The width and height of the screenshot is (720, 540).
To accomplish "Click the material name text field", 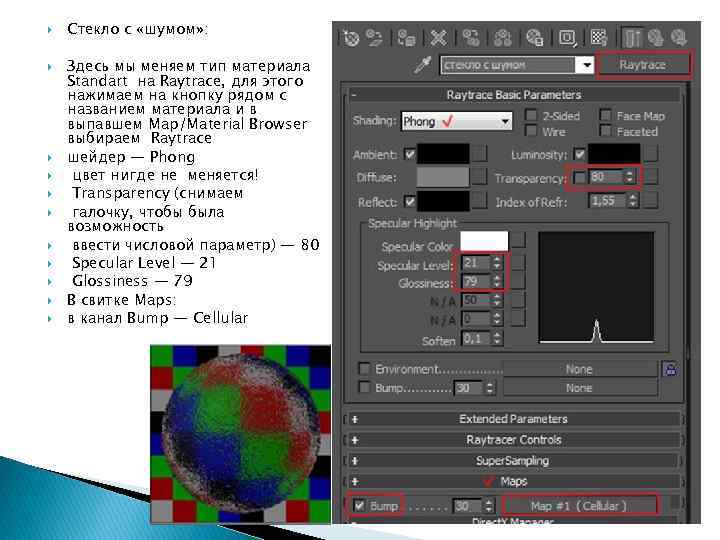I will click(x=508, y=65).
